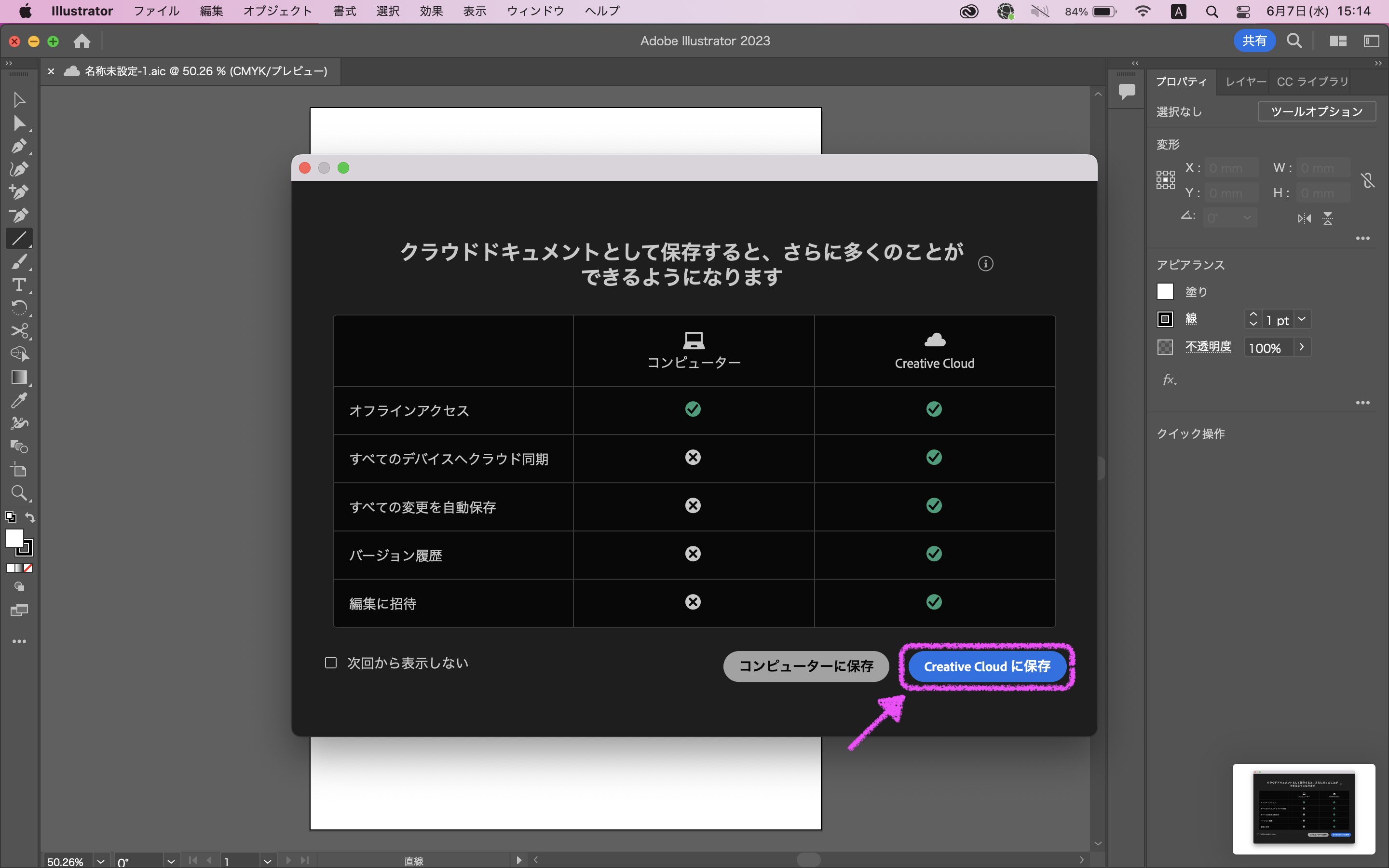
Task: Select the Type tool
Action: coord(18,285)
